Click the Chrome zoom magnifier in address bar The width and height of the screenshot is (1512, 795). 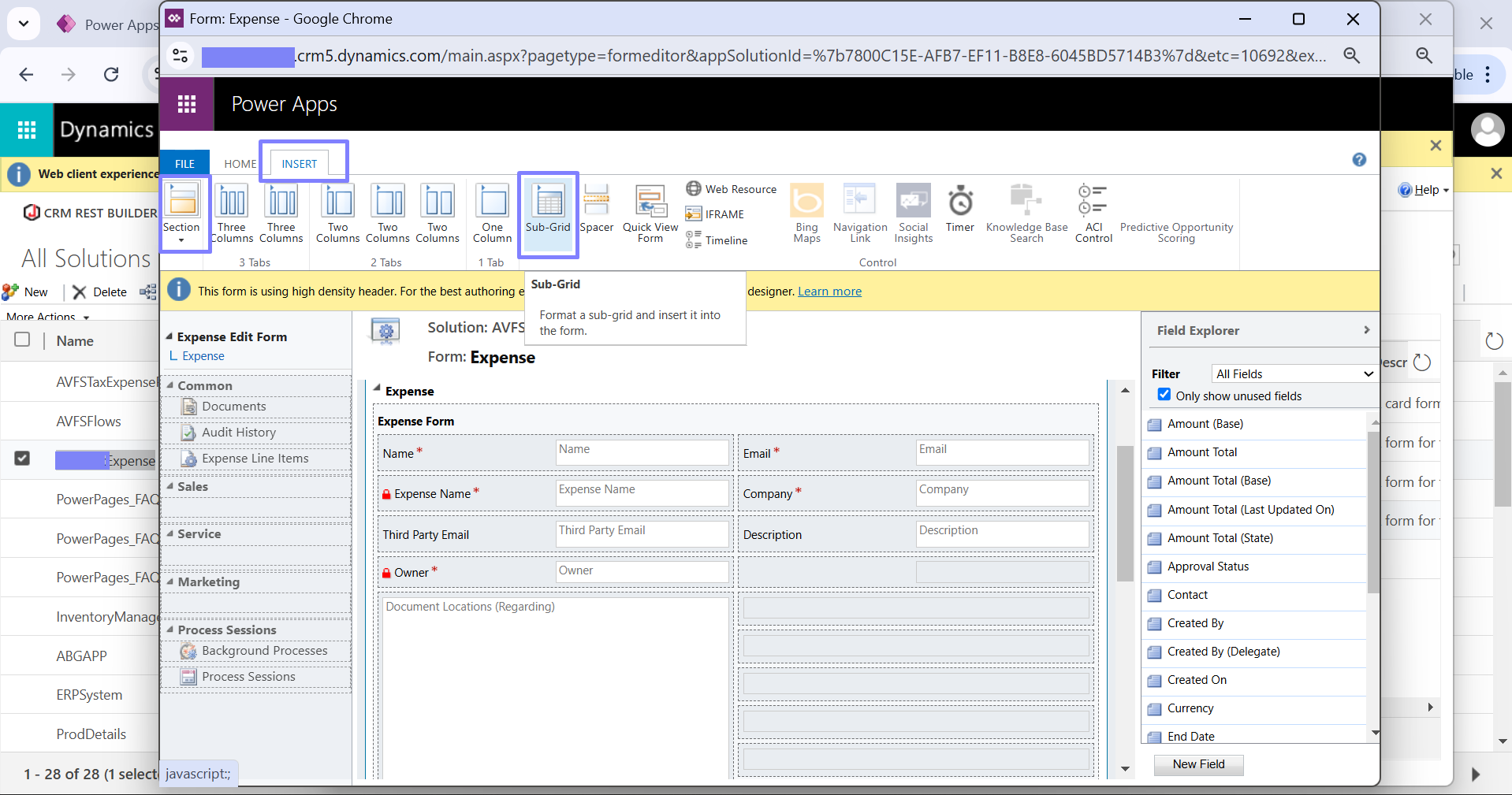(x=1352, y=55)
